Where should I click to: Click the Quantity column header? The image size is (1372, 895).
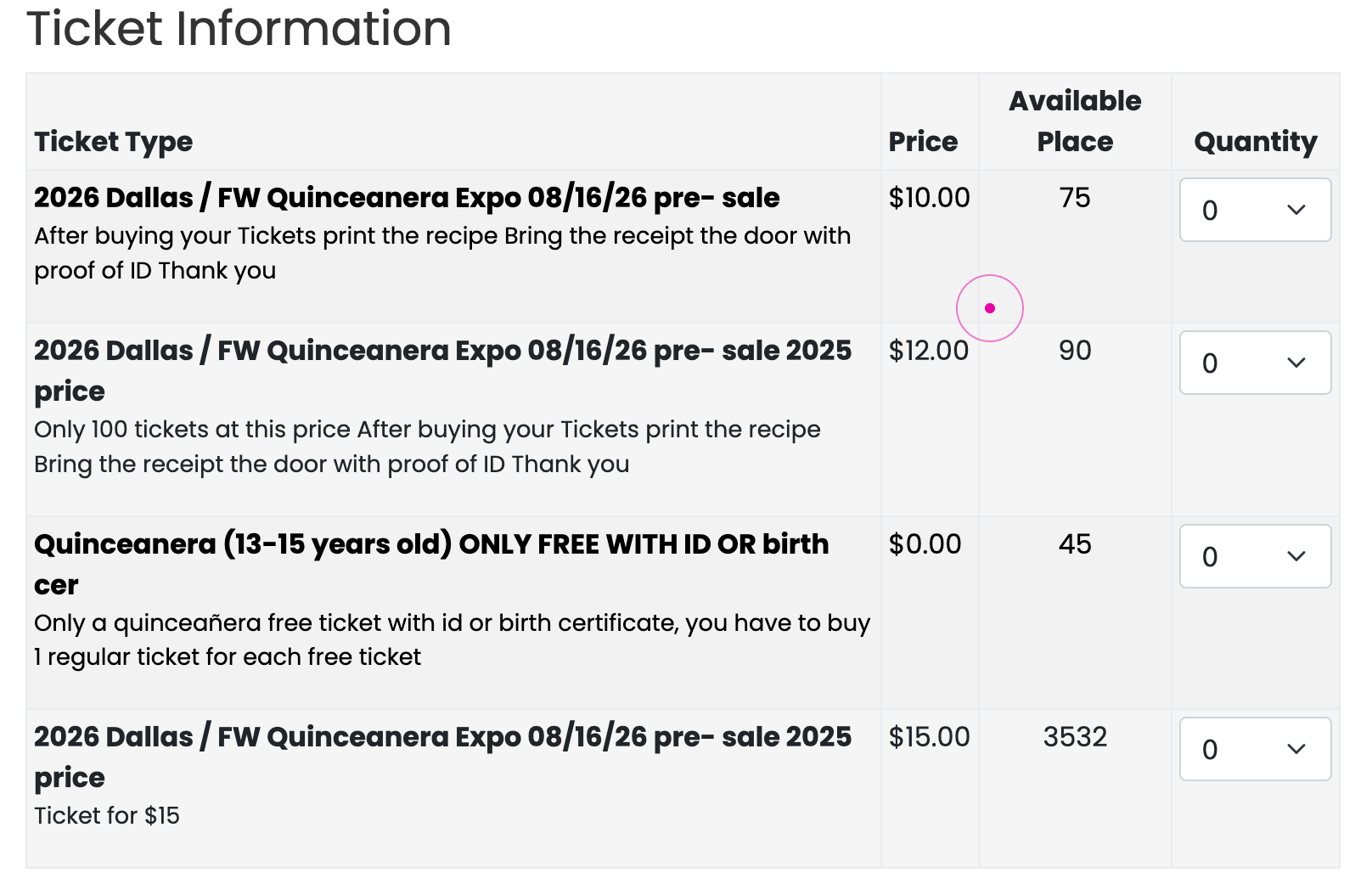[1255, 141]
